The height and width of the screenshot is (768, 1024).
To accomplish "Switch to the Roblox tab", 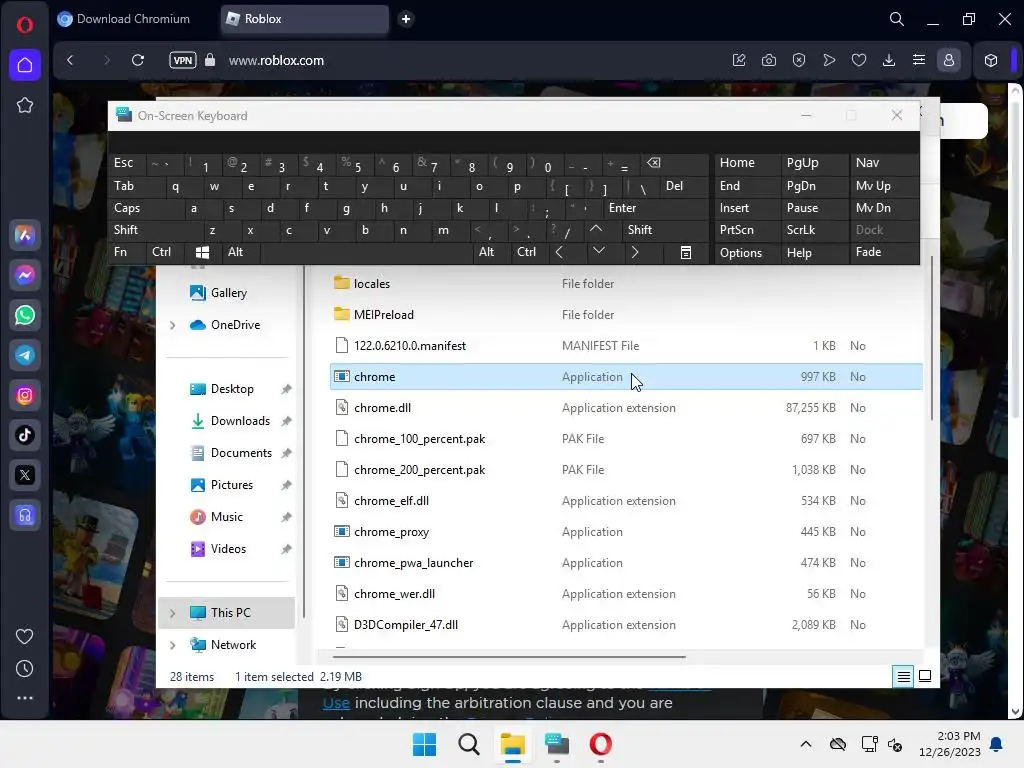I will [x=305, y=19].
